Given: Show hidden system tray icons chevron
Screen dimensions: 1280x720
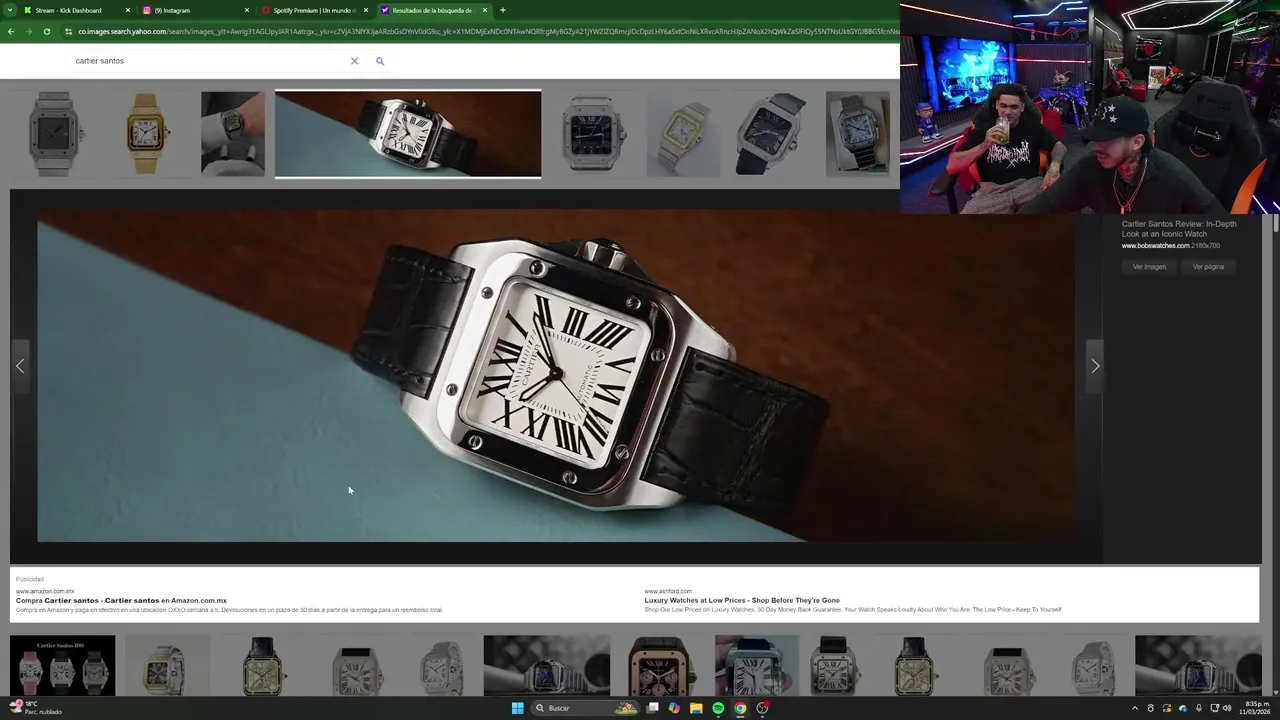Looking at the screenshot, I should pyautogui.click(x=1134, y=708).
